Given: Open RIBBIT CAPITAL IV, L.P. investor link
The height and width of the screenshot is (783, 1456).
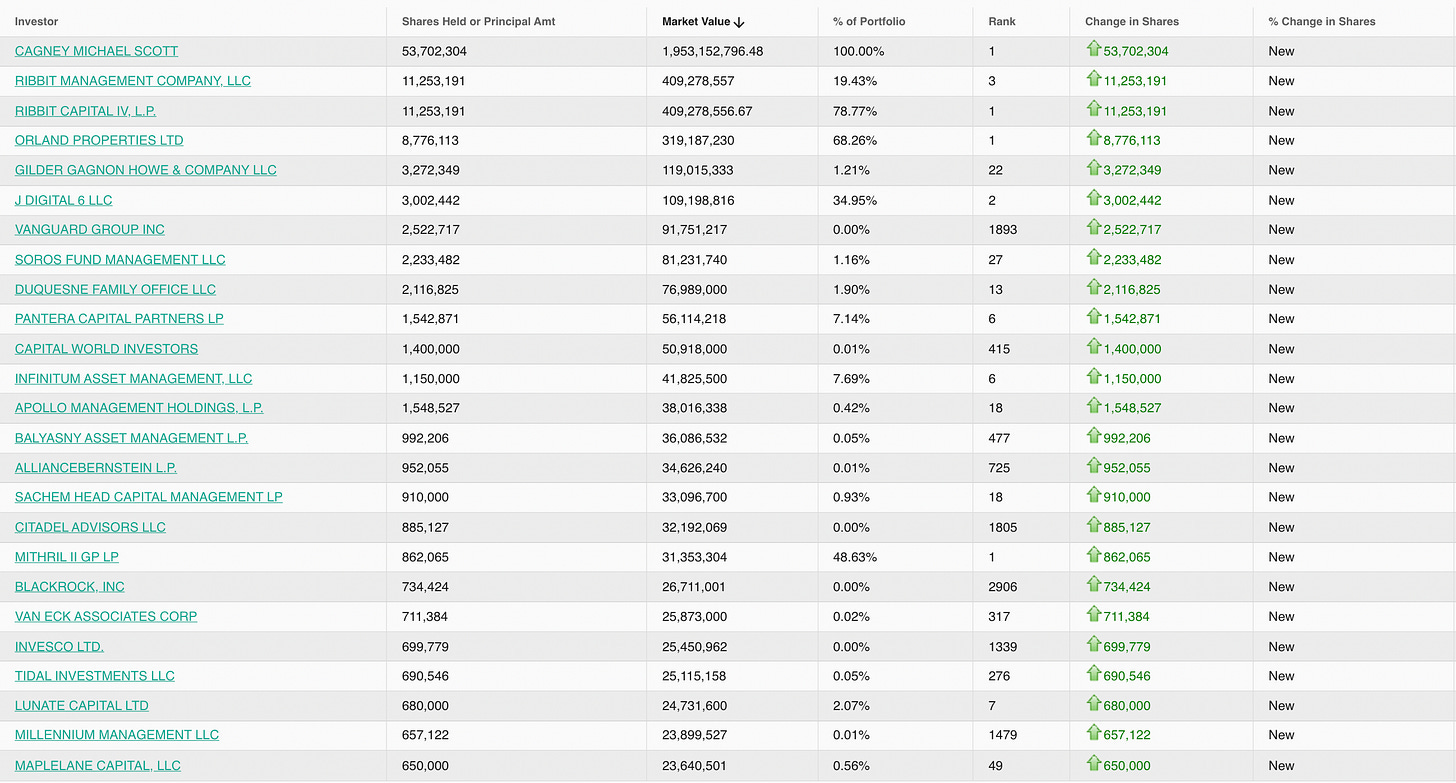Looking at the screenshot, I should click(x=85, y=111).
